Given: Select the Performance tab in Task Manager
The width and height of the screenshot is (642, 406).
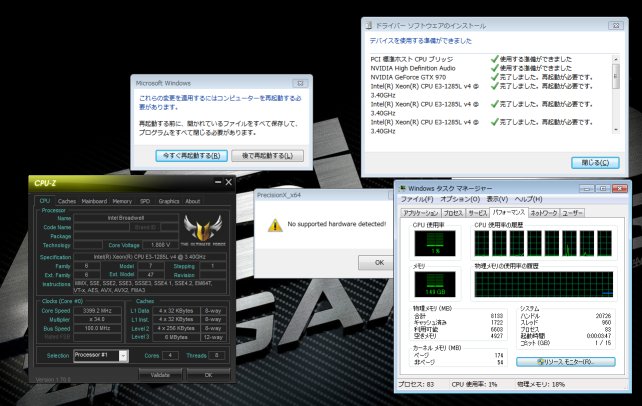Looking at the screenshot, I should (509, 212).
